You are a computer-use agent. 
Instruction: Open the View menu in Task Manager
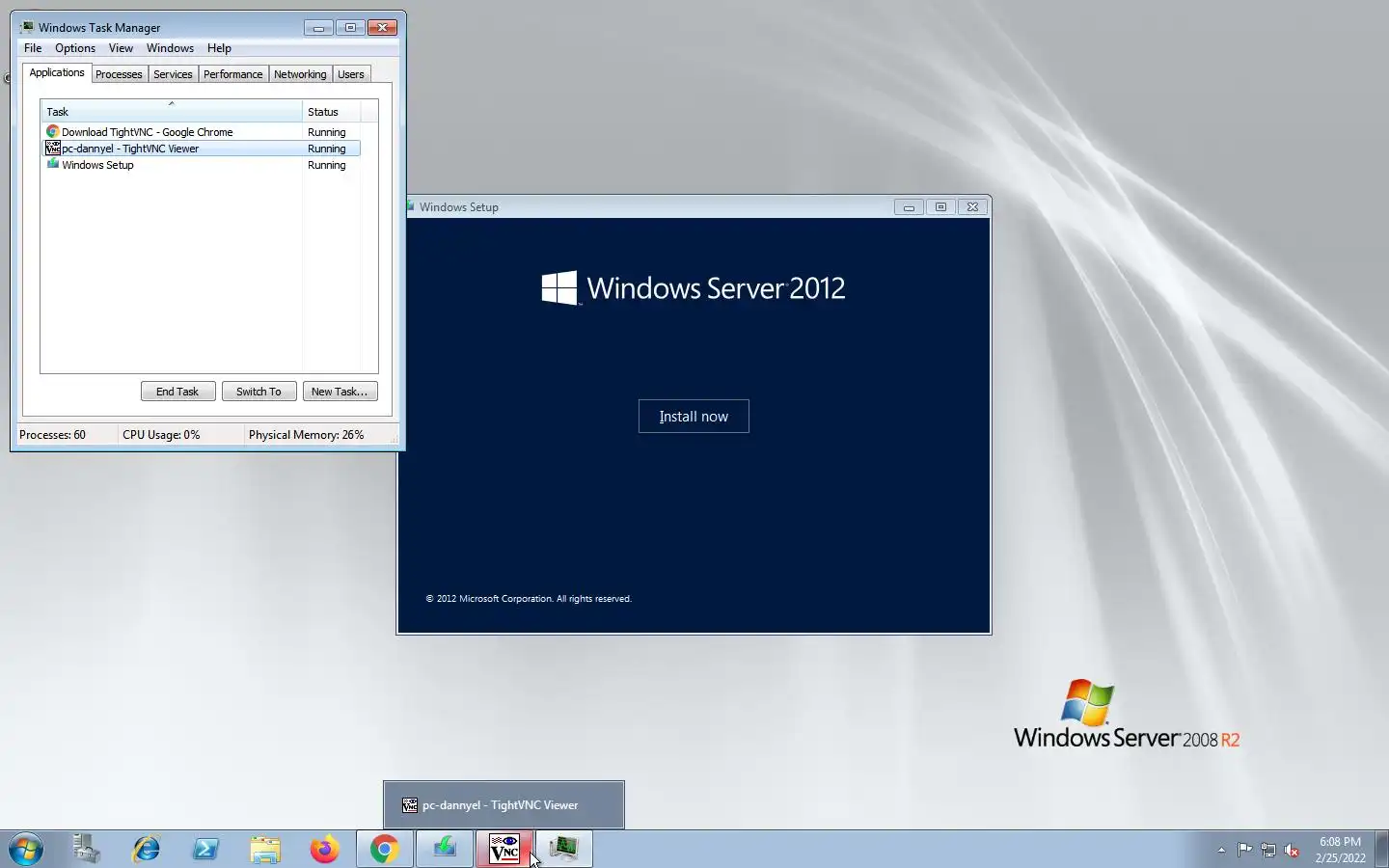pos(121,48)
